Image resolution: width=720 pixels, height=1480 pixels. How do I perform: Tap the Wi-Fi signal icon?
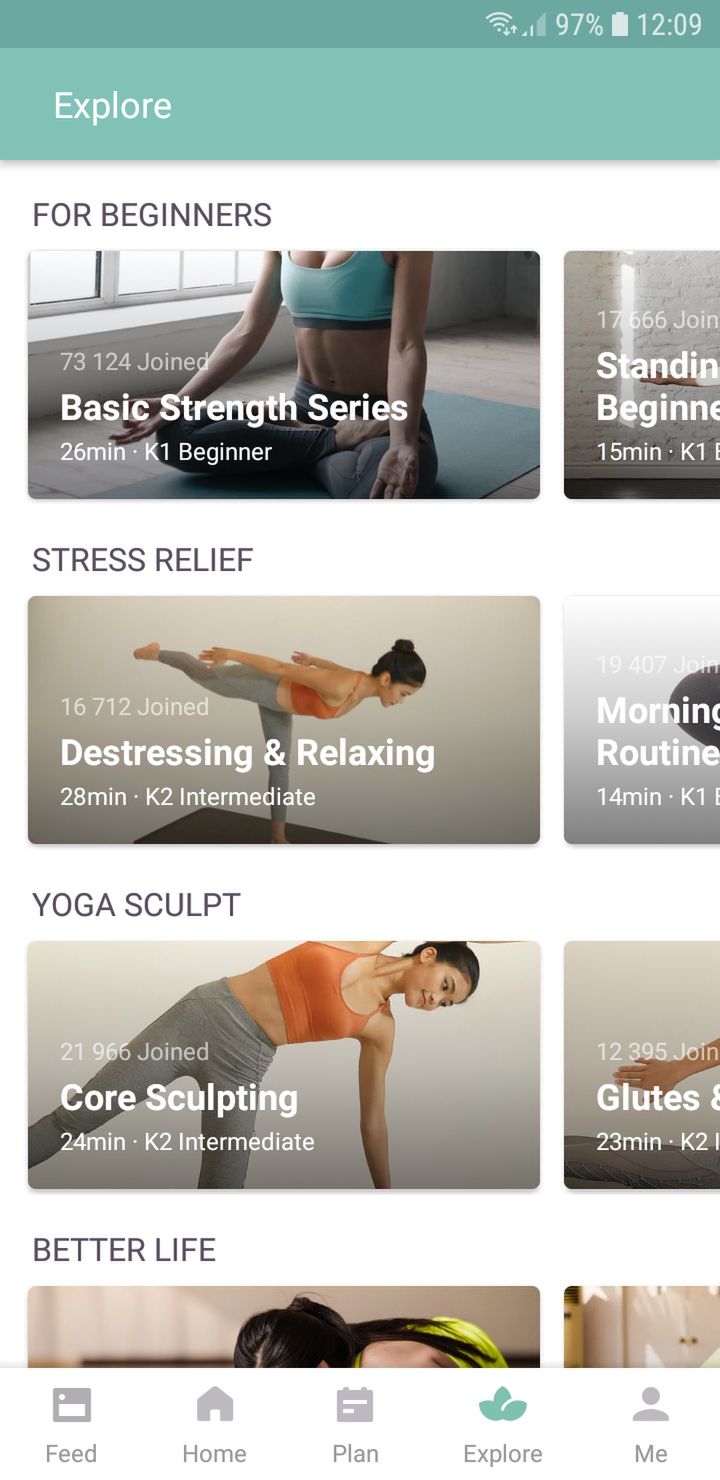[x=502, y=24]
